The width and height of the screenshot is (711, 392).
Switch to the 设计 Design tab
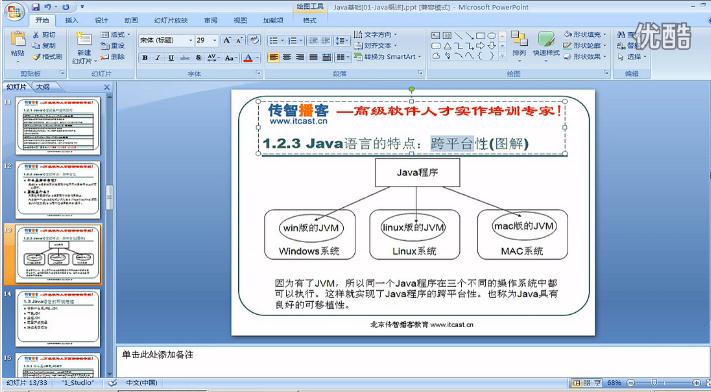[102, 20]
